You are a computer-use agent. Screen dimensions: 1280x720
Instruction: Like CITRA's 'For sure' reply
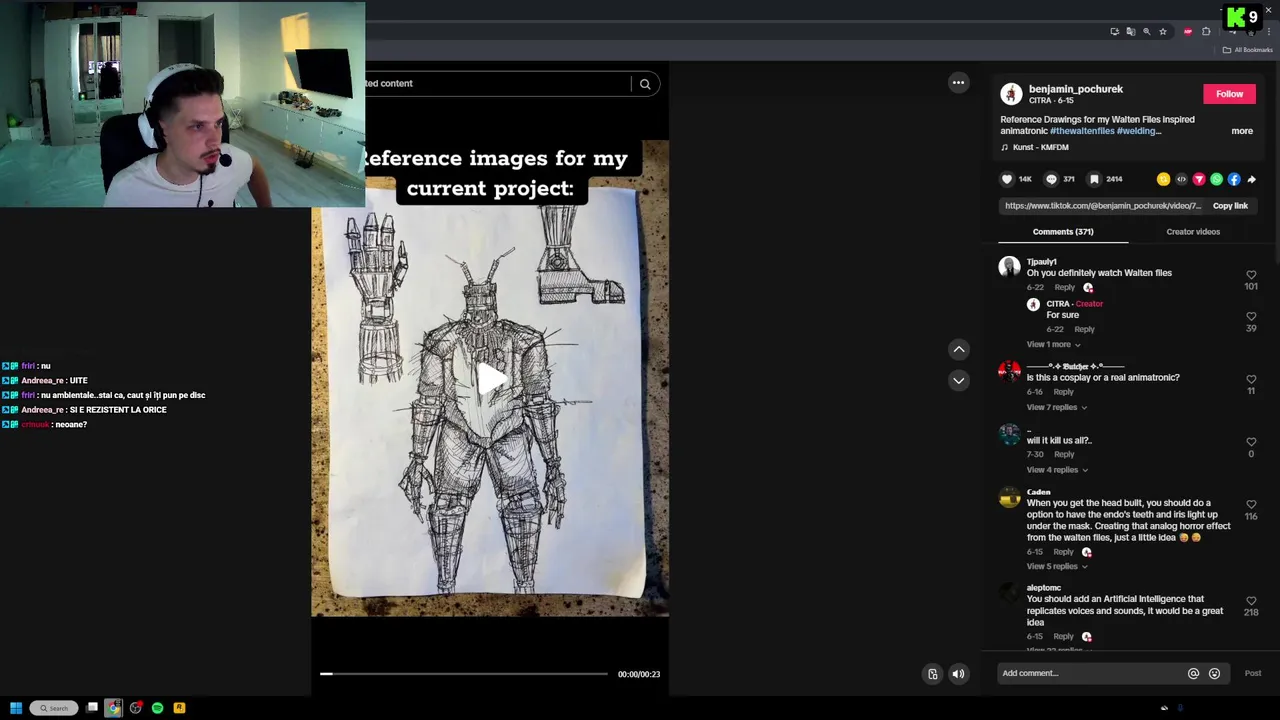tap(1251, 317)
